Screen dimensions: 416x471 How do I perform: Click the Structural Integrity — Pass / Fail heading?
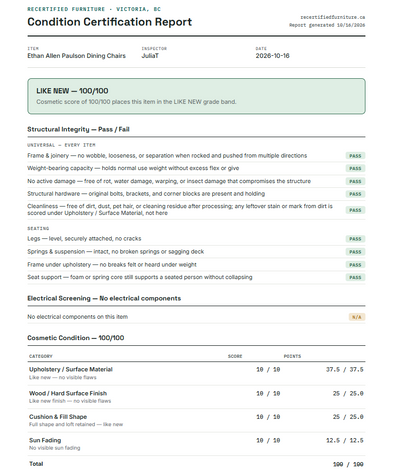78,129
